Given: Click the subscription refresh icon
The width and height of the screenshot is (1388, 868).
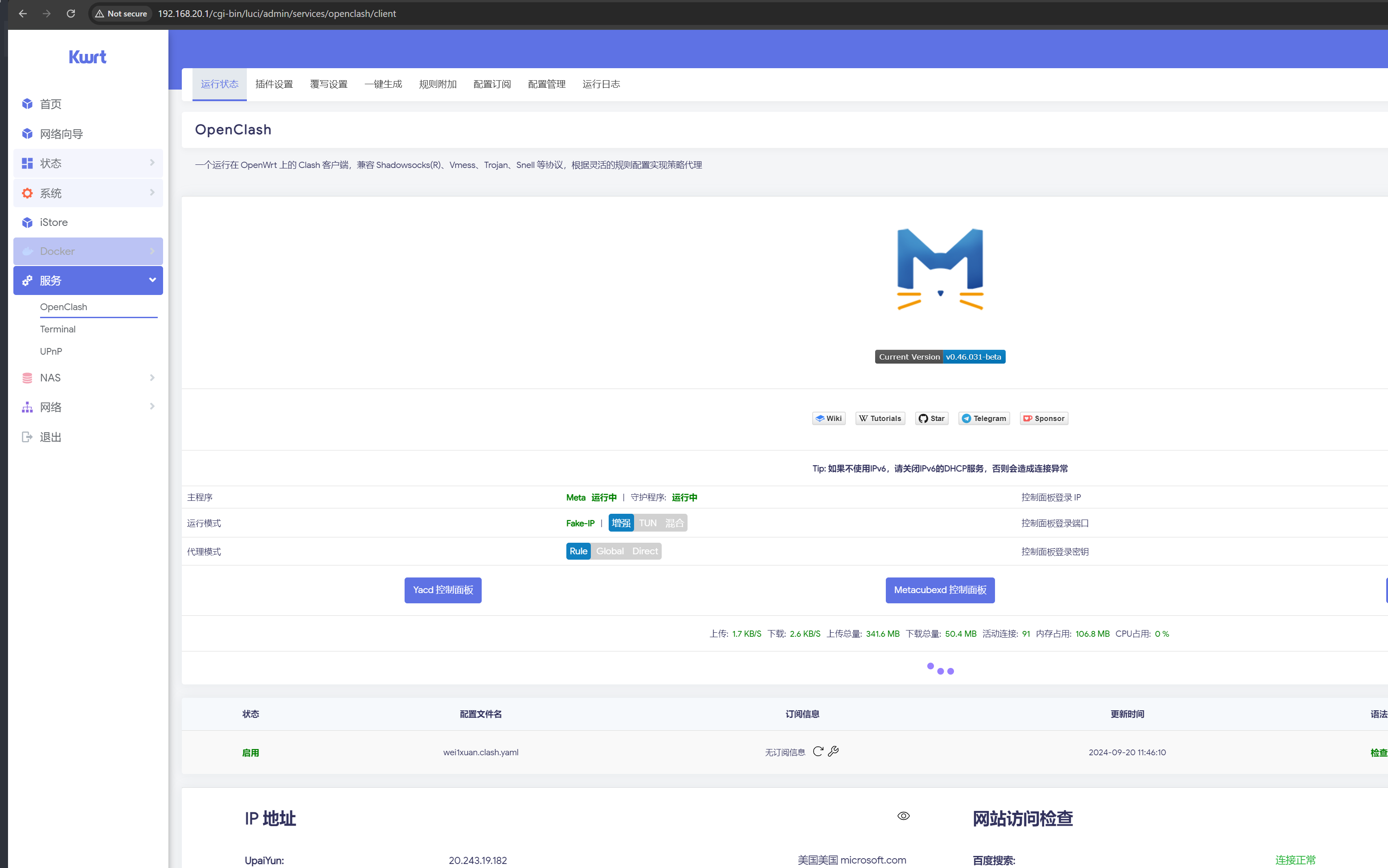Looking at the screenshot, I should tap(818, 751).
